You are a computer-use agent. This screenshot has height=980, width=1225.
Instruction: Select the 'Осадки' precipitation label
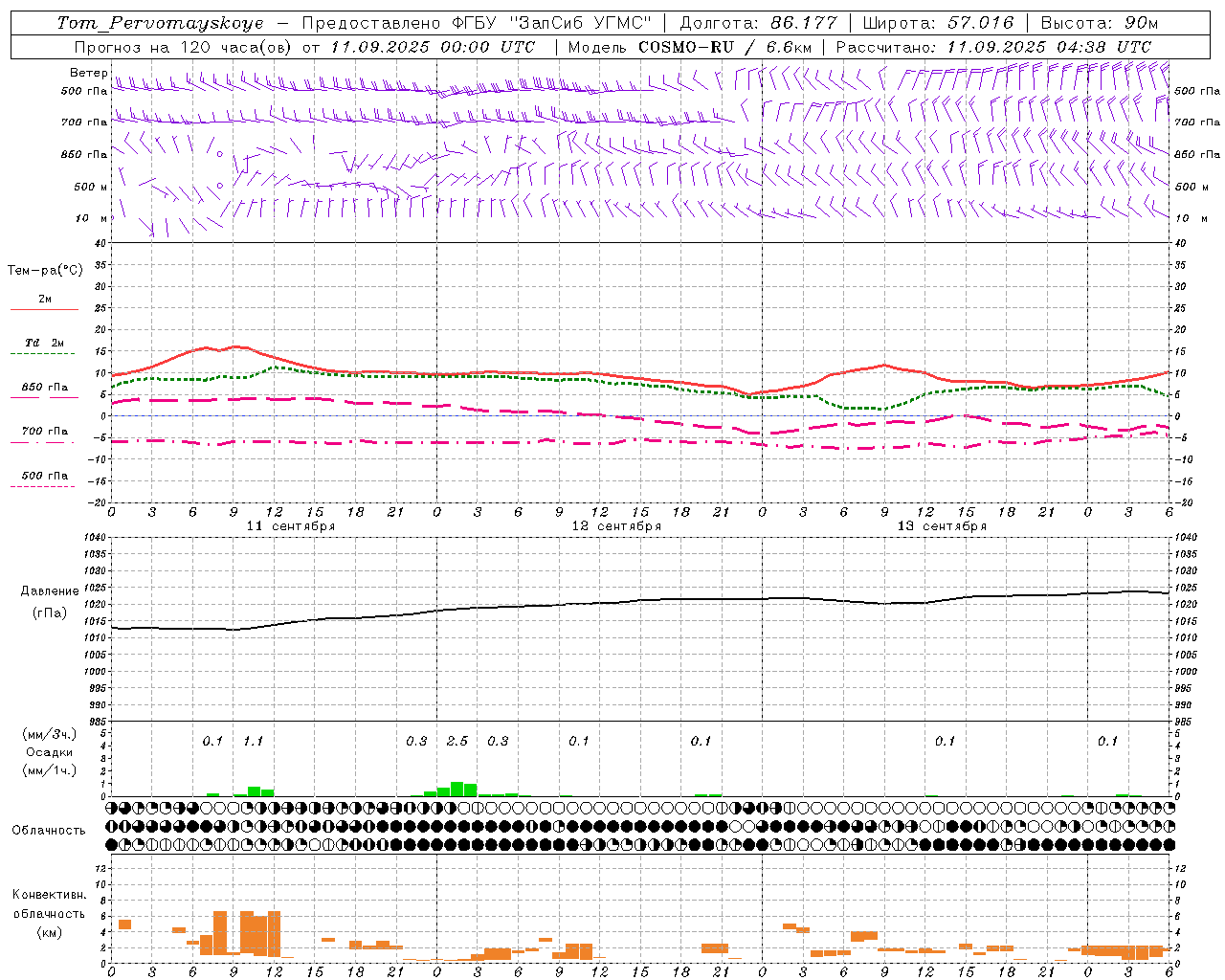pyautogui.click(x=50, y=752)
